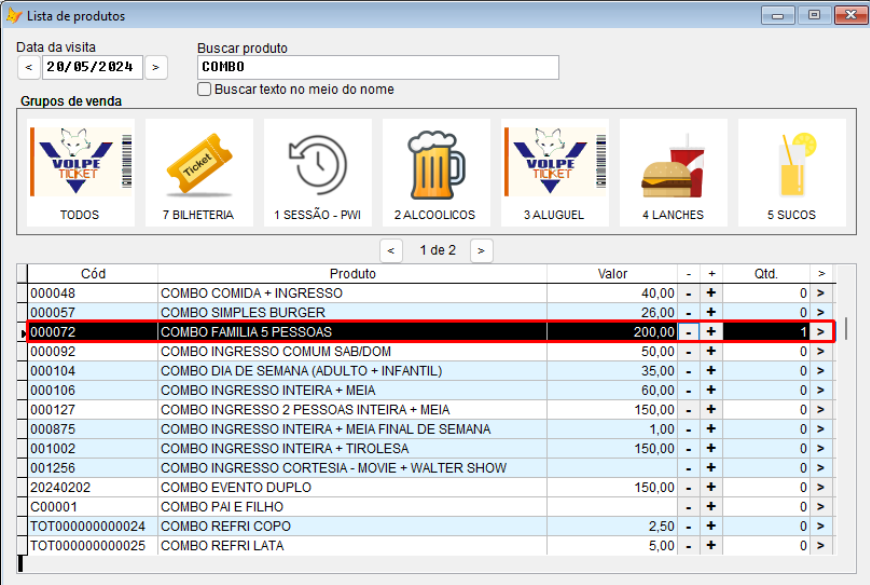
Task: Expand arrow for COMBO COMIDA + INGRESSO row
Action: pos(821,293)
